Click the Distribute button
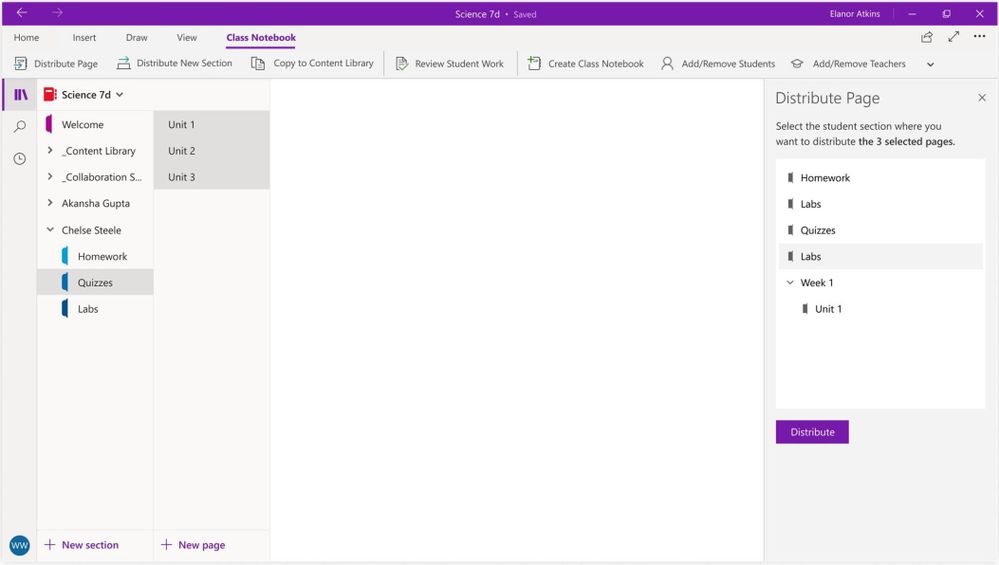The width and height of the screenshot is (999, 565). [x=812, y=432]
